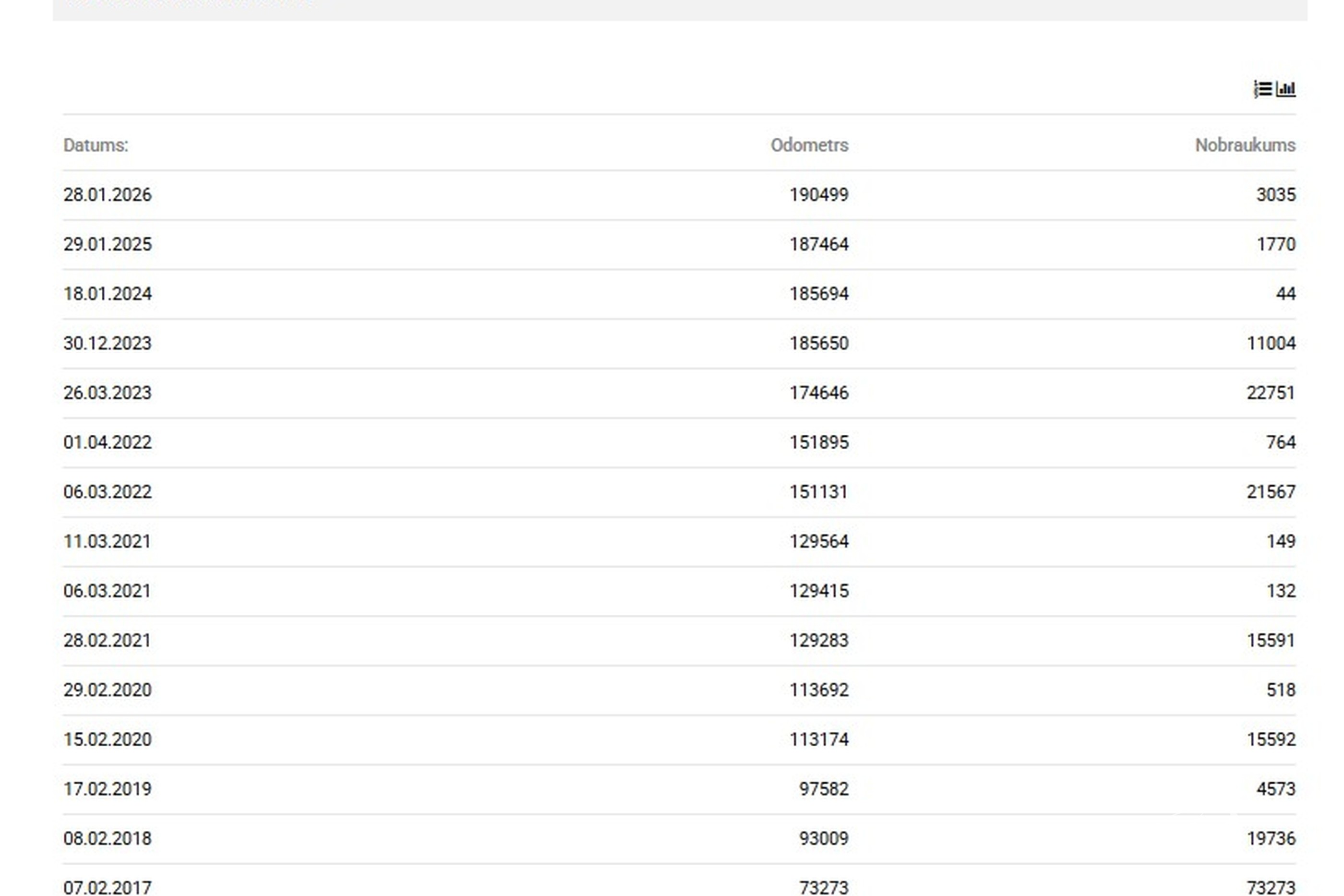1344x896 pixels.
Task: Click mileage value 518
Action: (1281, 690)
